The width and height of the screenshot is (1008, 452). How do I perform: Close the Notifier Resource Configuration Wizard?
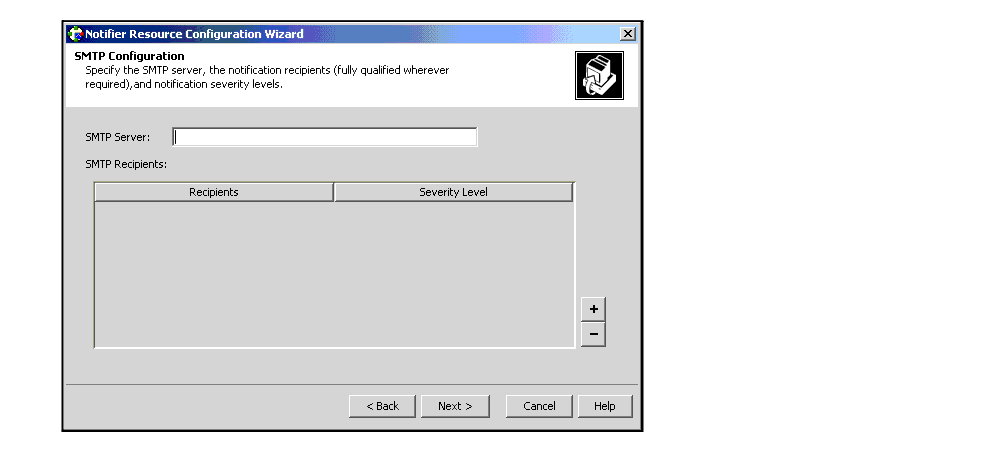pyautogui.click(x=627, y=34)
